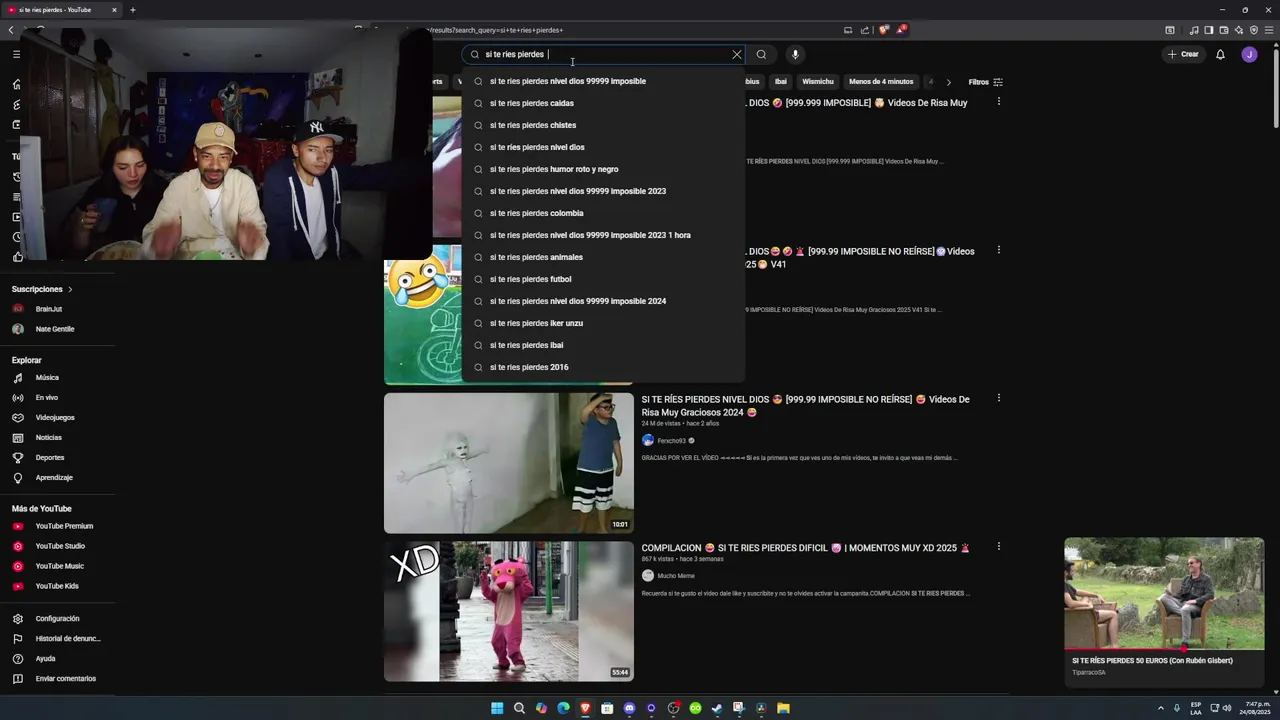
Task: Choose suggestion 'si te ries pierdes chistes'
Action: tap(603, 125)
